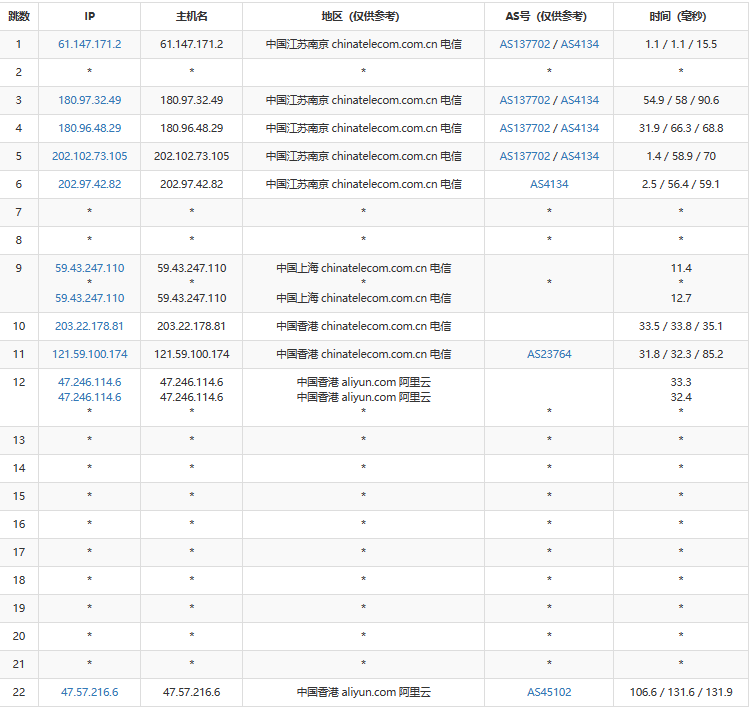Click region text in hop 10 row
The image size is (750, 709).
[x=363, y=326]
